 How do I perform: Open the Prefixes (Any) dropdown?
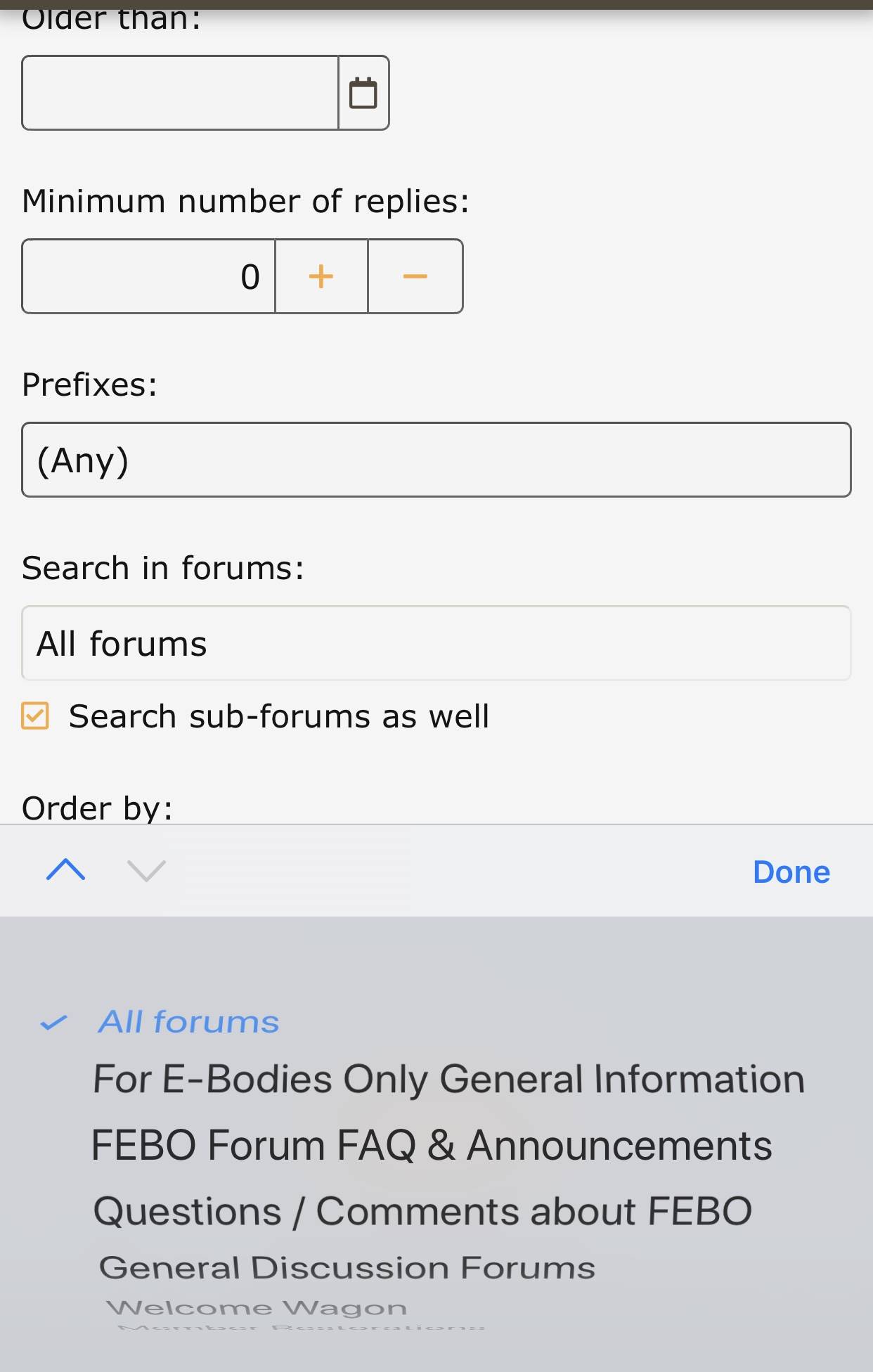[436, 460]
